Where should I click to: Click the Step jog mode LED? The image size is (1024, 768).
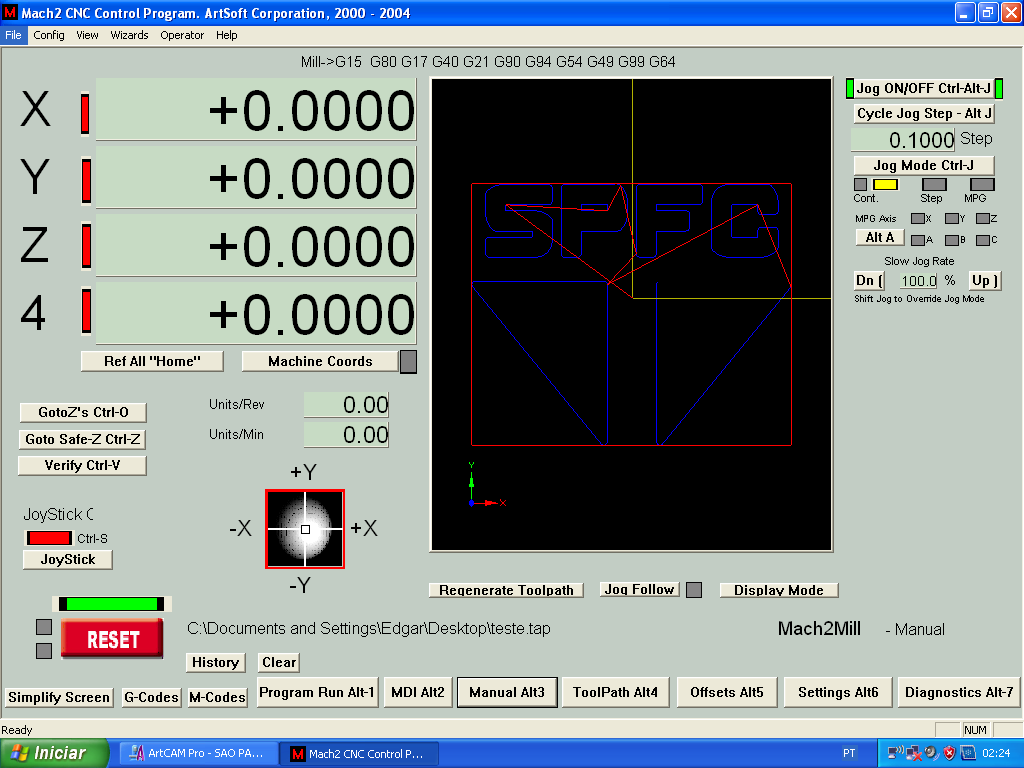point(934,185)
